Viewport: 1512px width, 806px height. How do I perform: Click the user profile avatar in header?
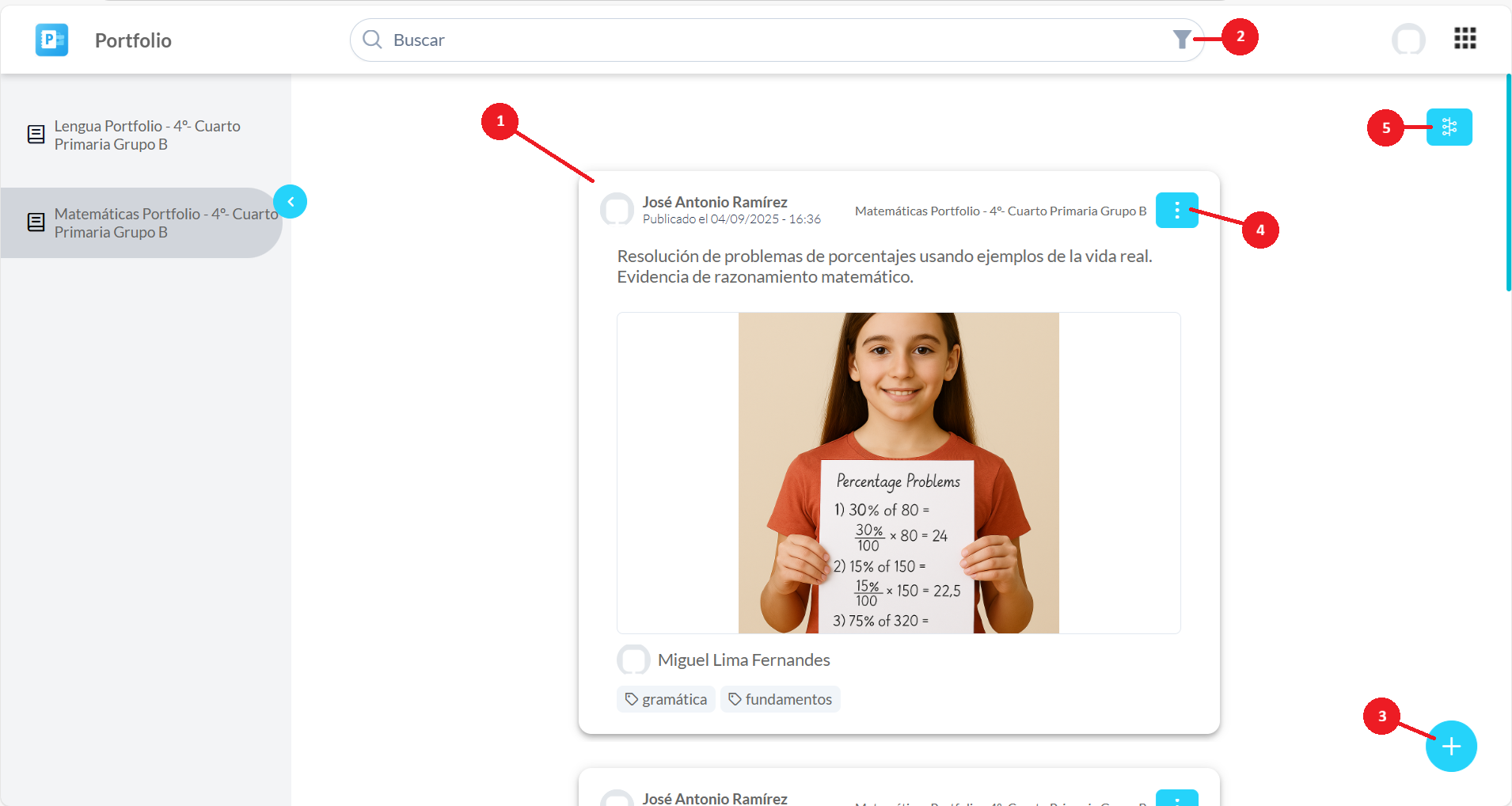coord(1408,39)
